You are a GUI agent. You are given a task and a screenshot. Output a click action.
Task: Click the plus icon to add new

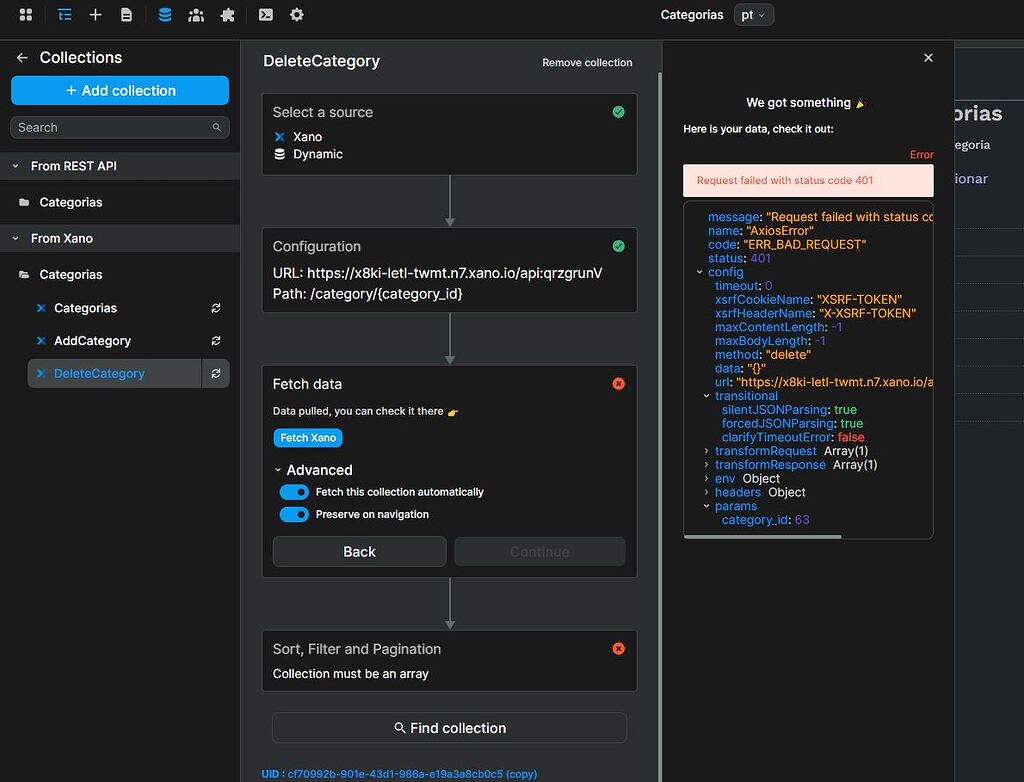(96, 15)
